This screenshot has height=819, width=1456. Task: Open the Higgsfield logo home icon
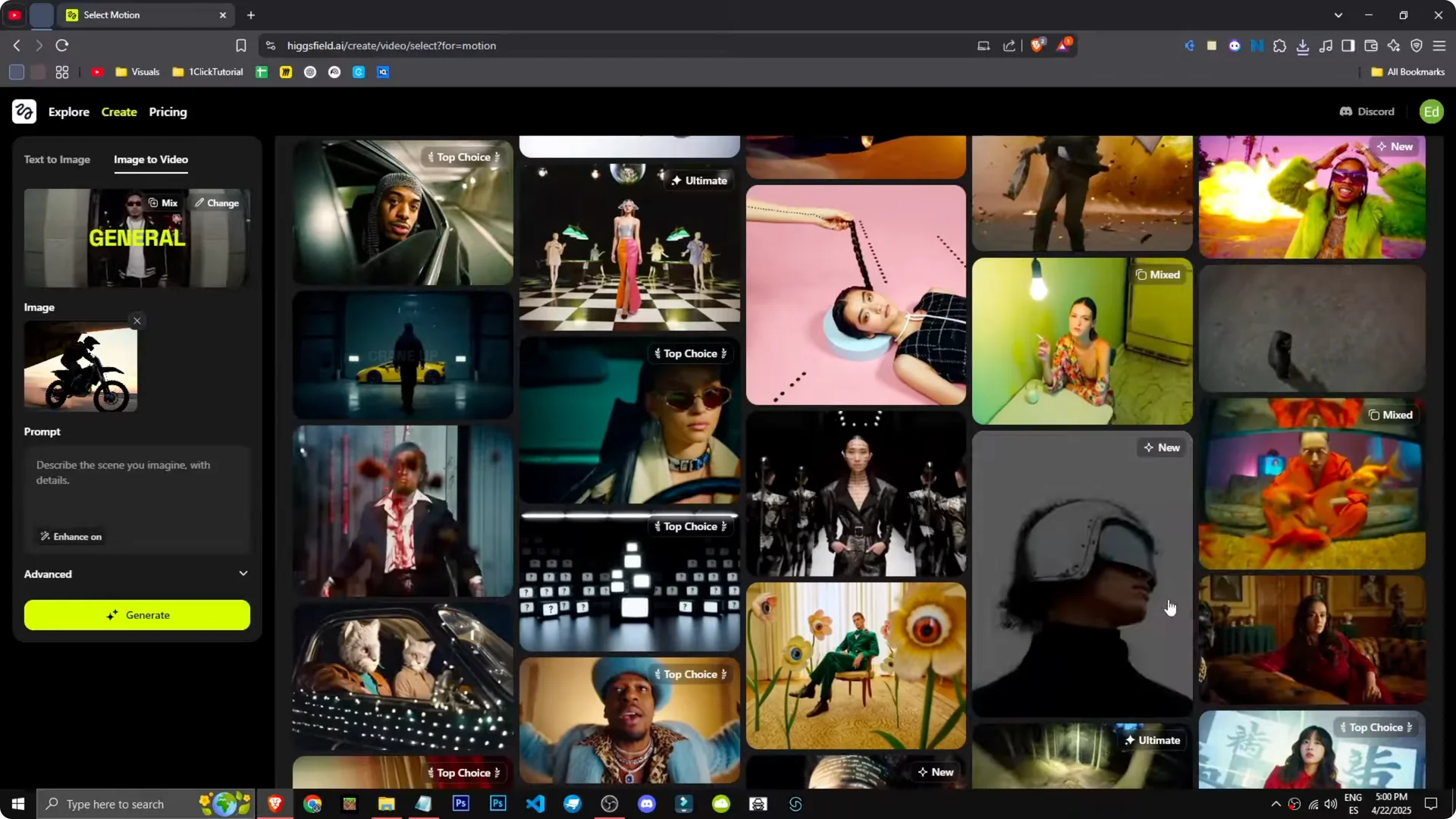click(24, 111)
